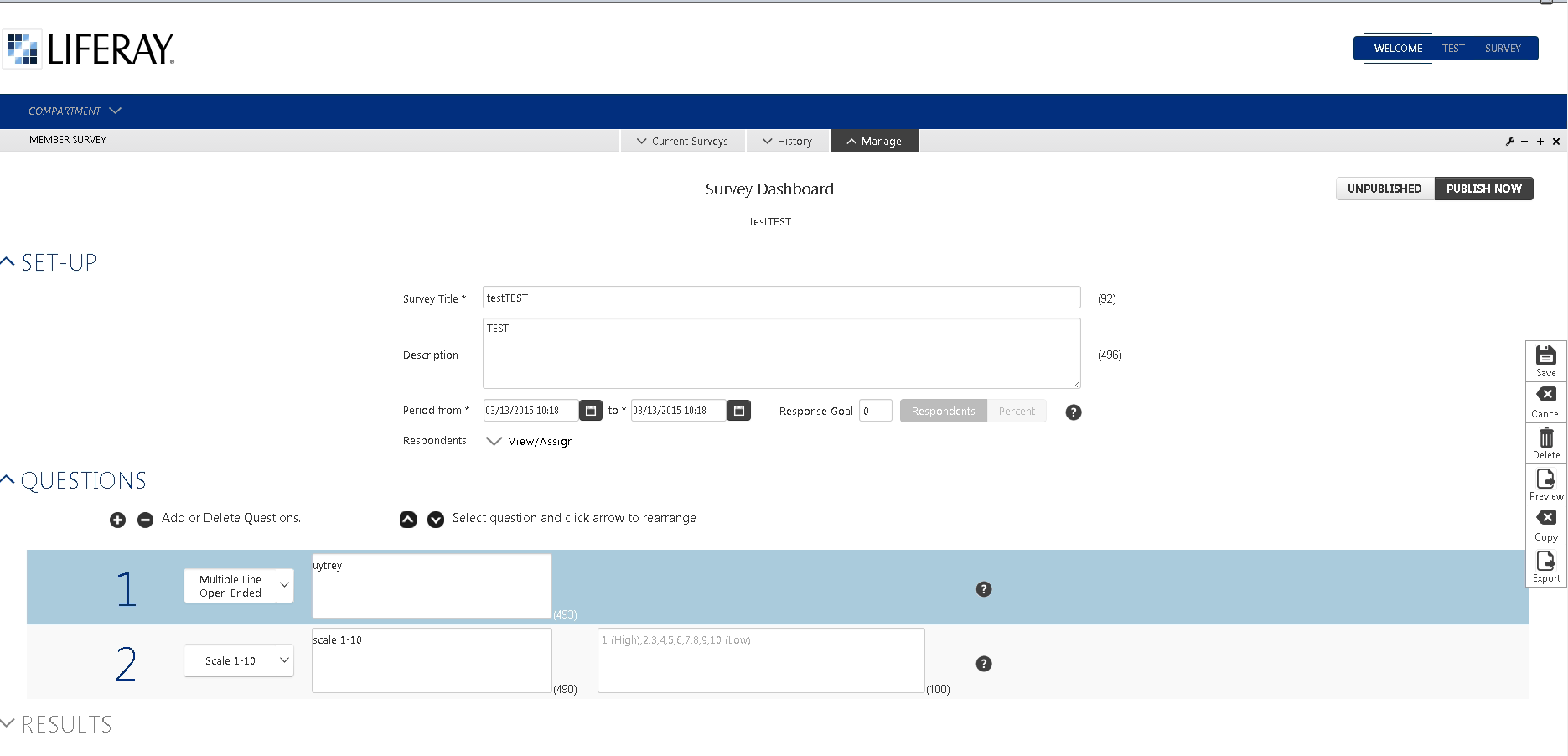
Task: Click the Liferay logo
Action: point(89,49)
